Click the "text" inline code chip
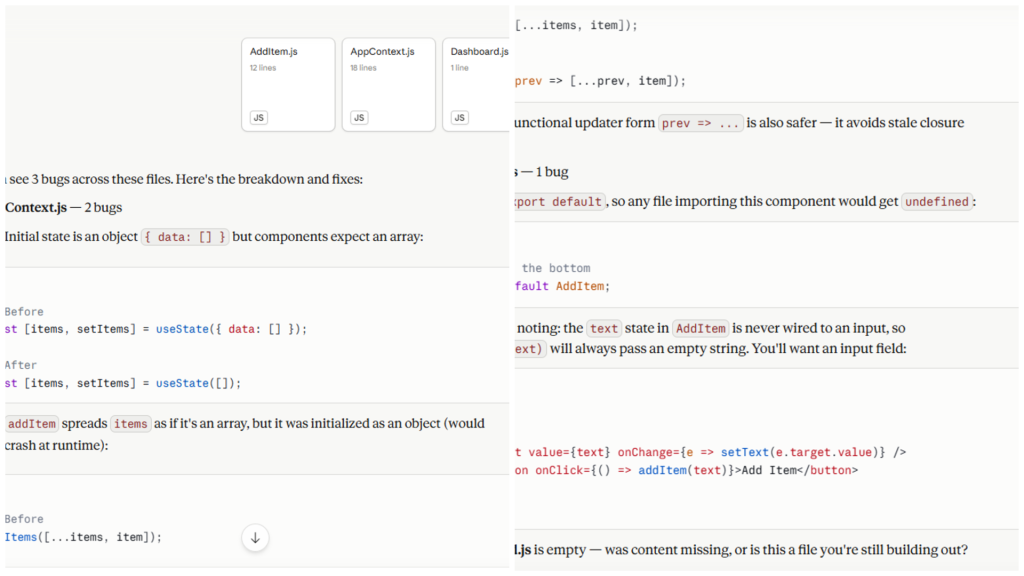 (x=604, y=328)
